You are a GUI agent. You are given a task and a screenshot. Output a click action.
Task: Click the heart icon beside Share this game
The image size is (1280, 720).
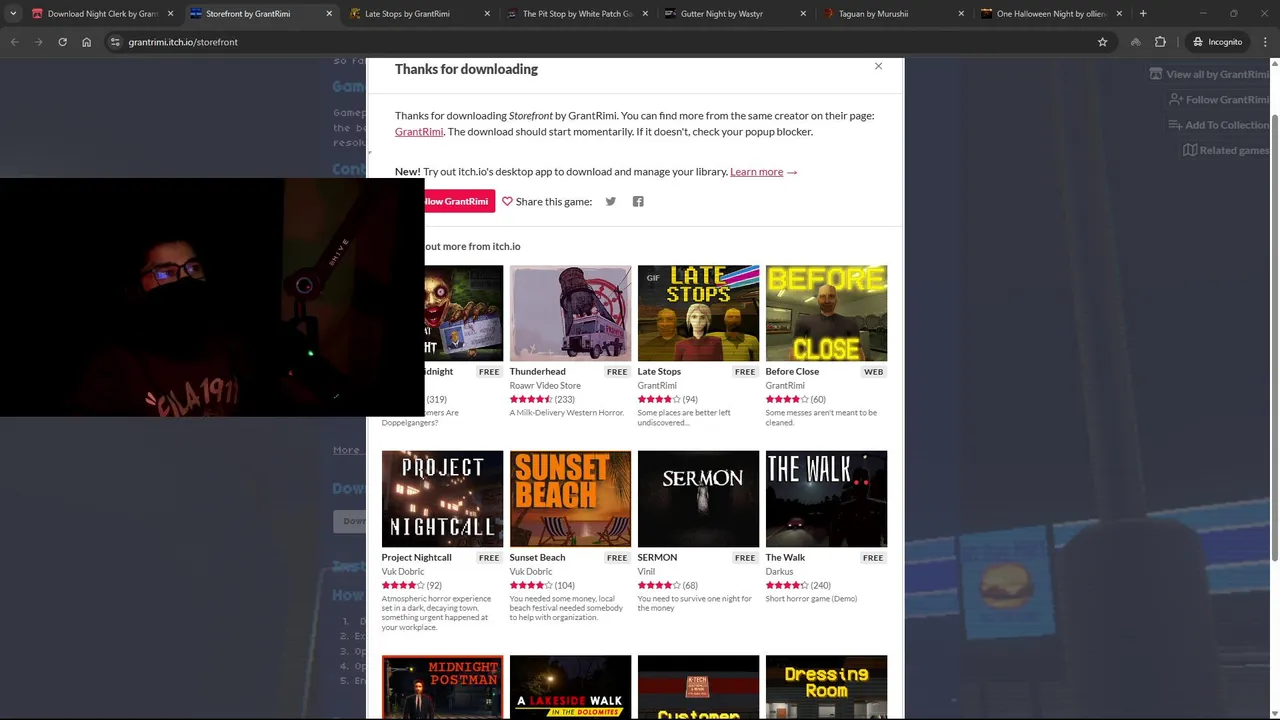coord(507,201)
